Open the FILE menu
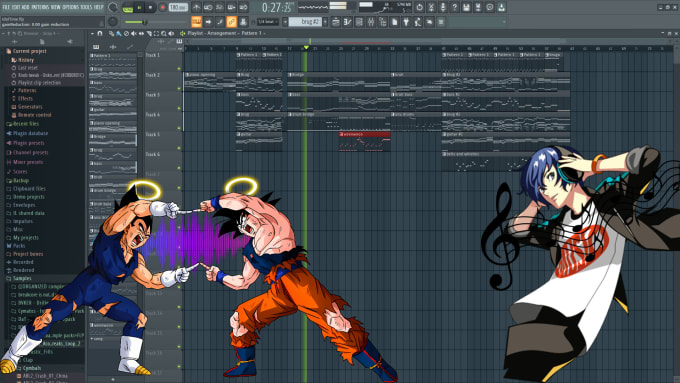The image size is (680, 383). tap(6, 7)
